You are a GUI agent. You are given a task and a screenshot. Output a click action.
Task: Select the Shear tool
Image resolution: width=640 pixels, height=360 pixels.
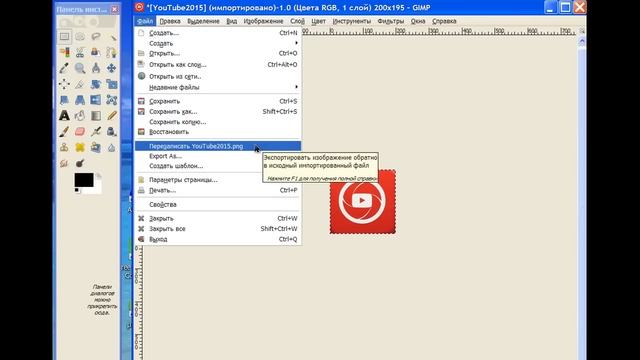click(x=64, y=100)
